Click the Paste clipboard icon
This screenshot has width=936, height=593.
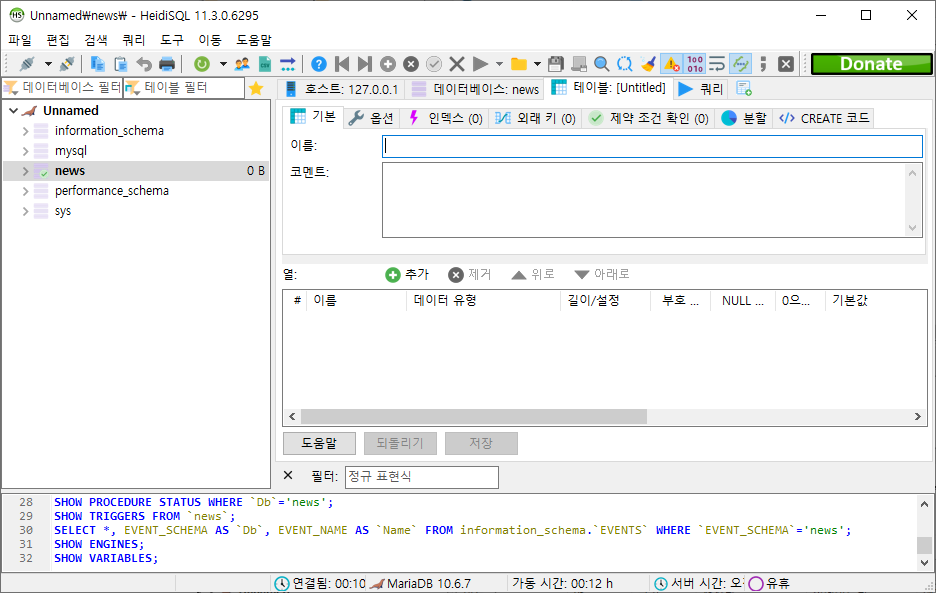121,64
